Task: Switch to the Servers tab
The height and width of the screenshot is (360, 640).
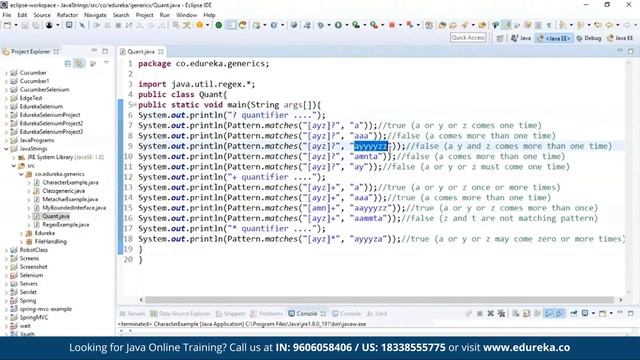Action: (132, 313)
